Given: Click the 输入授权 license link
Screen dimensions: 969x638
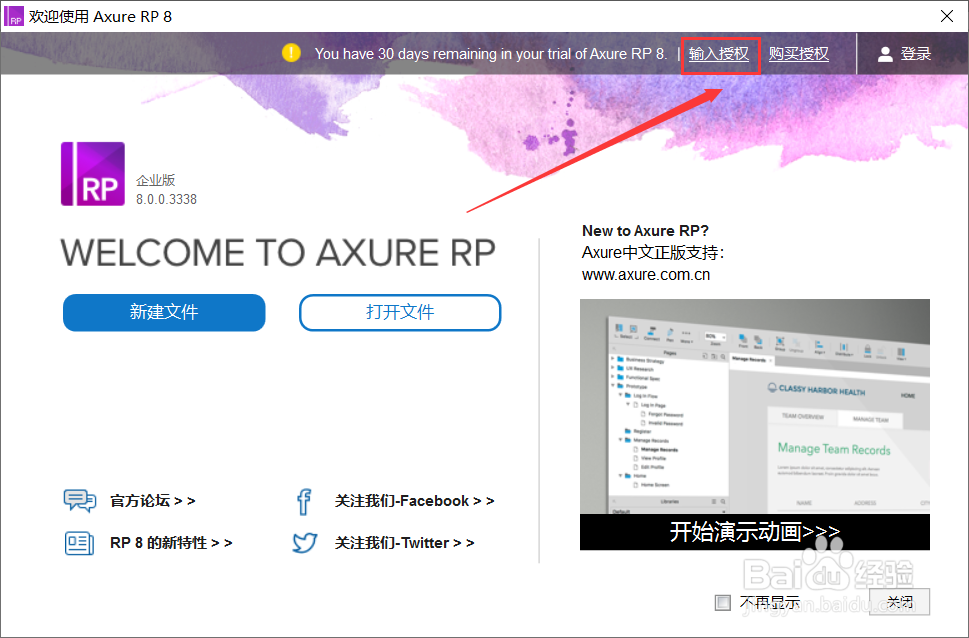Looking at the screenshot, I should 719,54.
